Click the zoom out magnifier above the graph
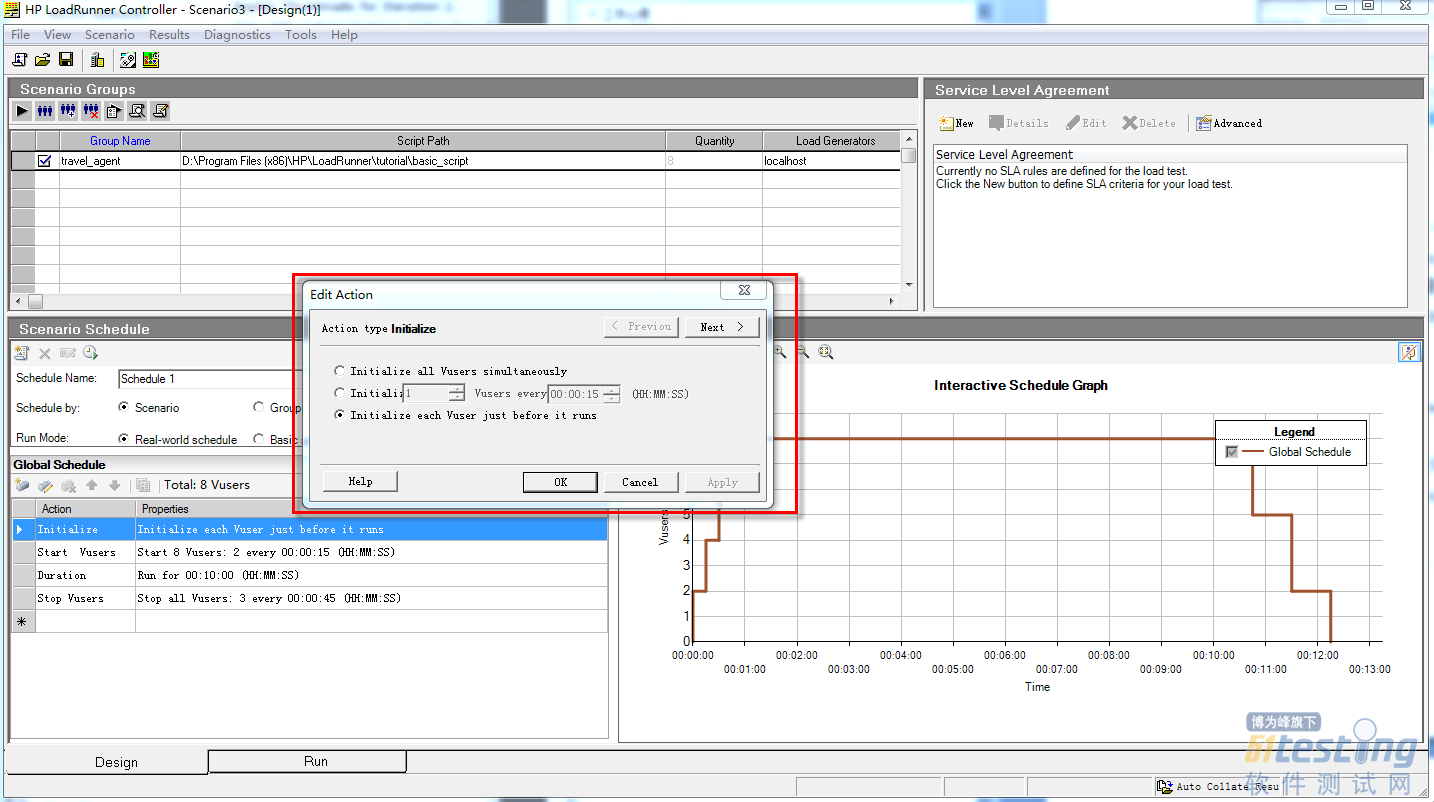The image size is (1434, 802). point(802,352)
